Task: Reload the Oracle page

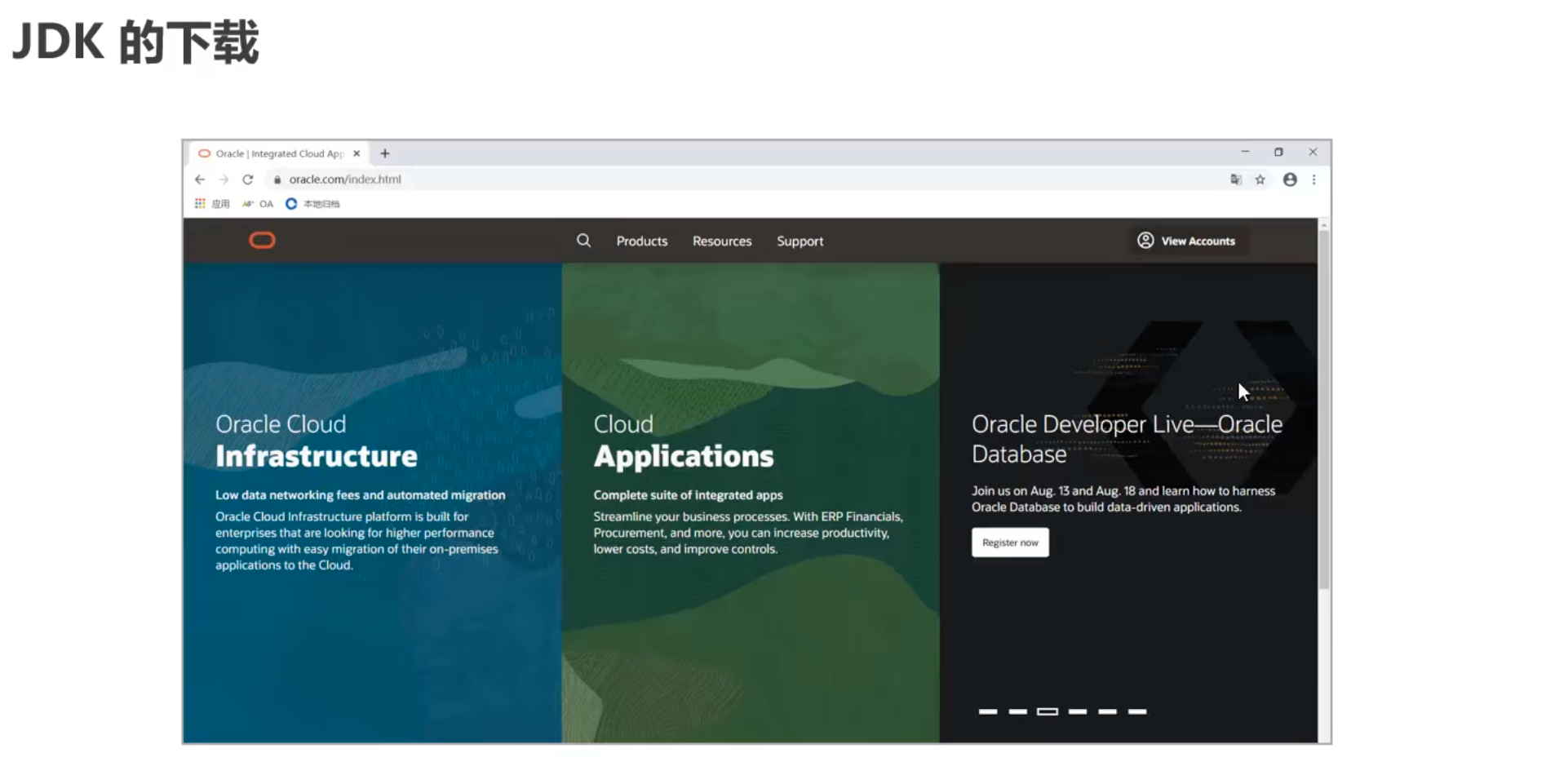Action: (x=248, y=179)
